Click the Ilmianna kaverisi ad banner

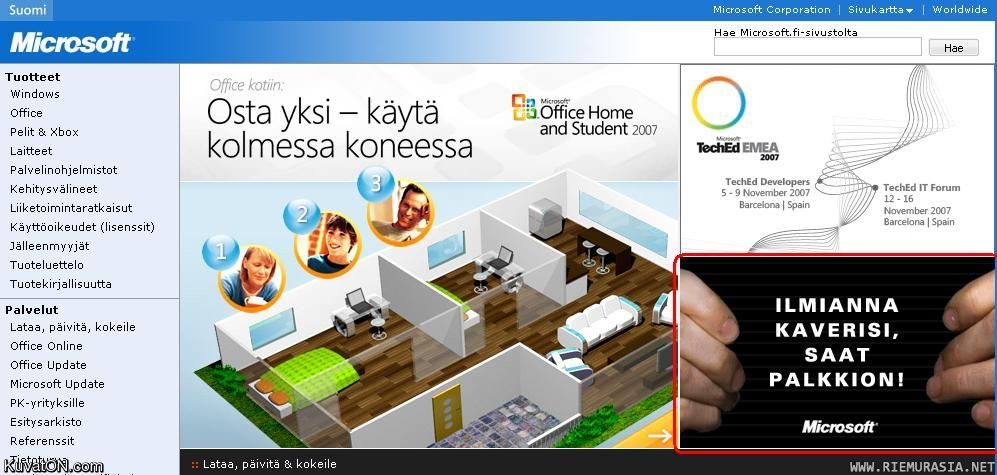(836, 353)
